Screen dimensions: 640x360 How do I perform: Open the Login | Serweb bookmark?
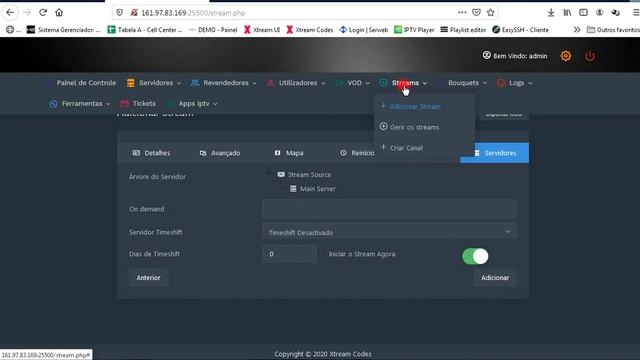(364, 29)
